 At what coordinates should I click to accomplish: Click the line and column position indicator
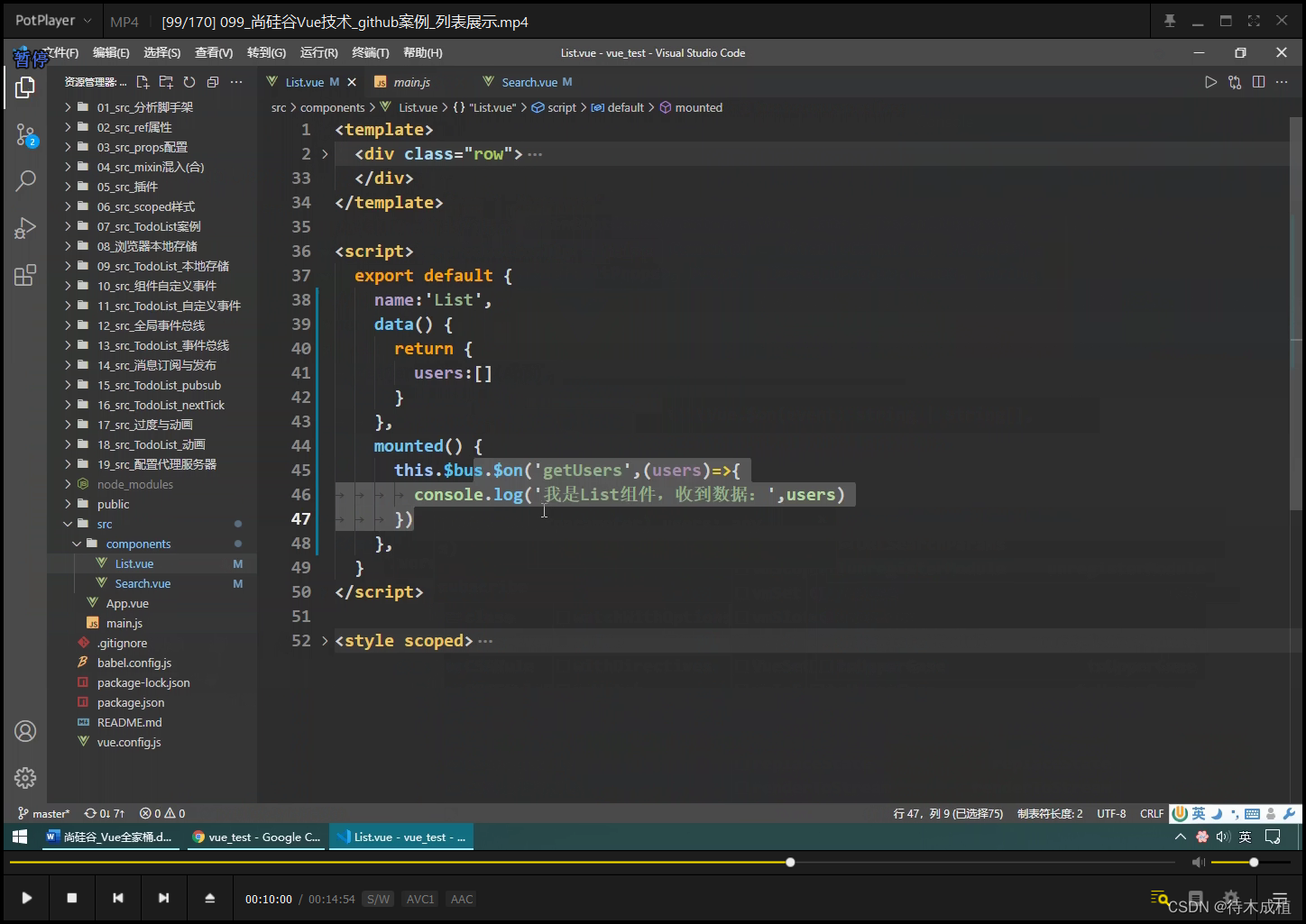click(948, 813)
